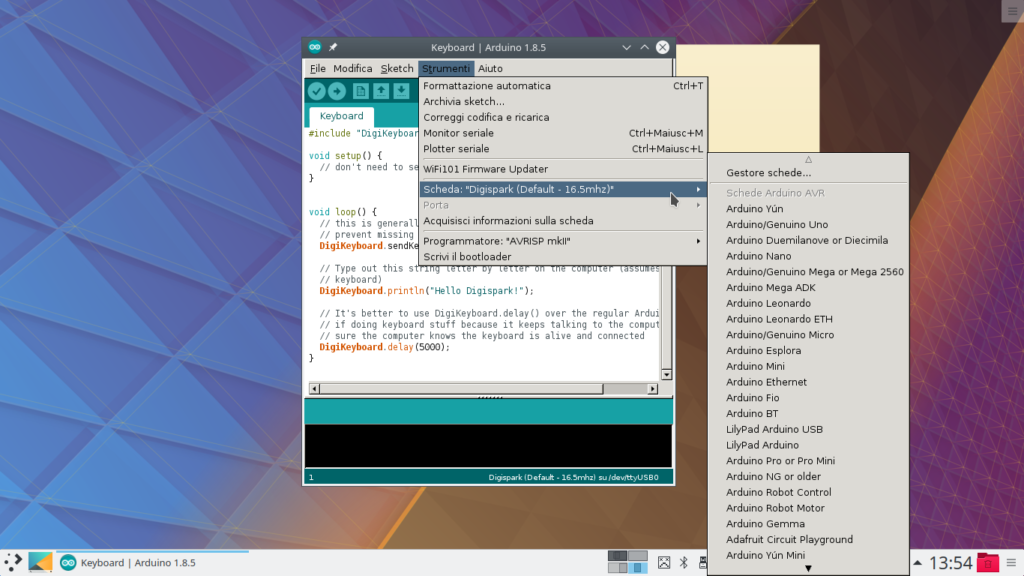The image size is (1024, 576).
Task: Select Arduino Pro or Pro Mini
Action: (808, 461)
